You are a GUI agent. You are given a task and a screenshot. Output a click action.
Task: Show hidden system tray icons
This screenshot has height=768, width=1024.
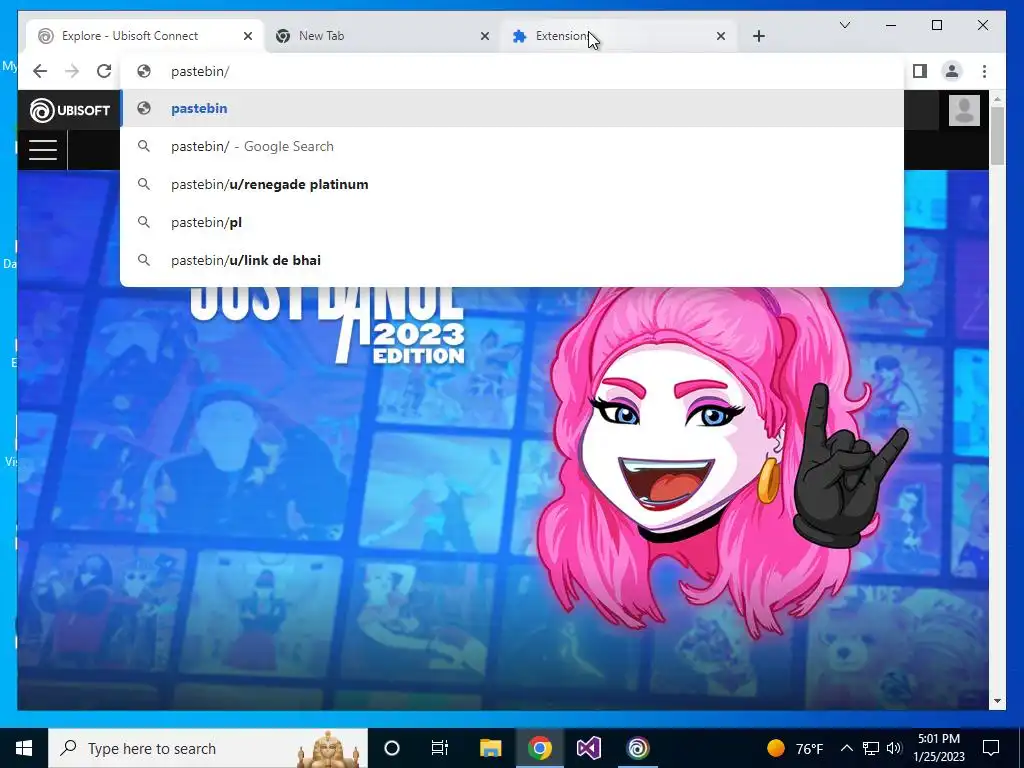846,748
